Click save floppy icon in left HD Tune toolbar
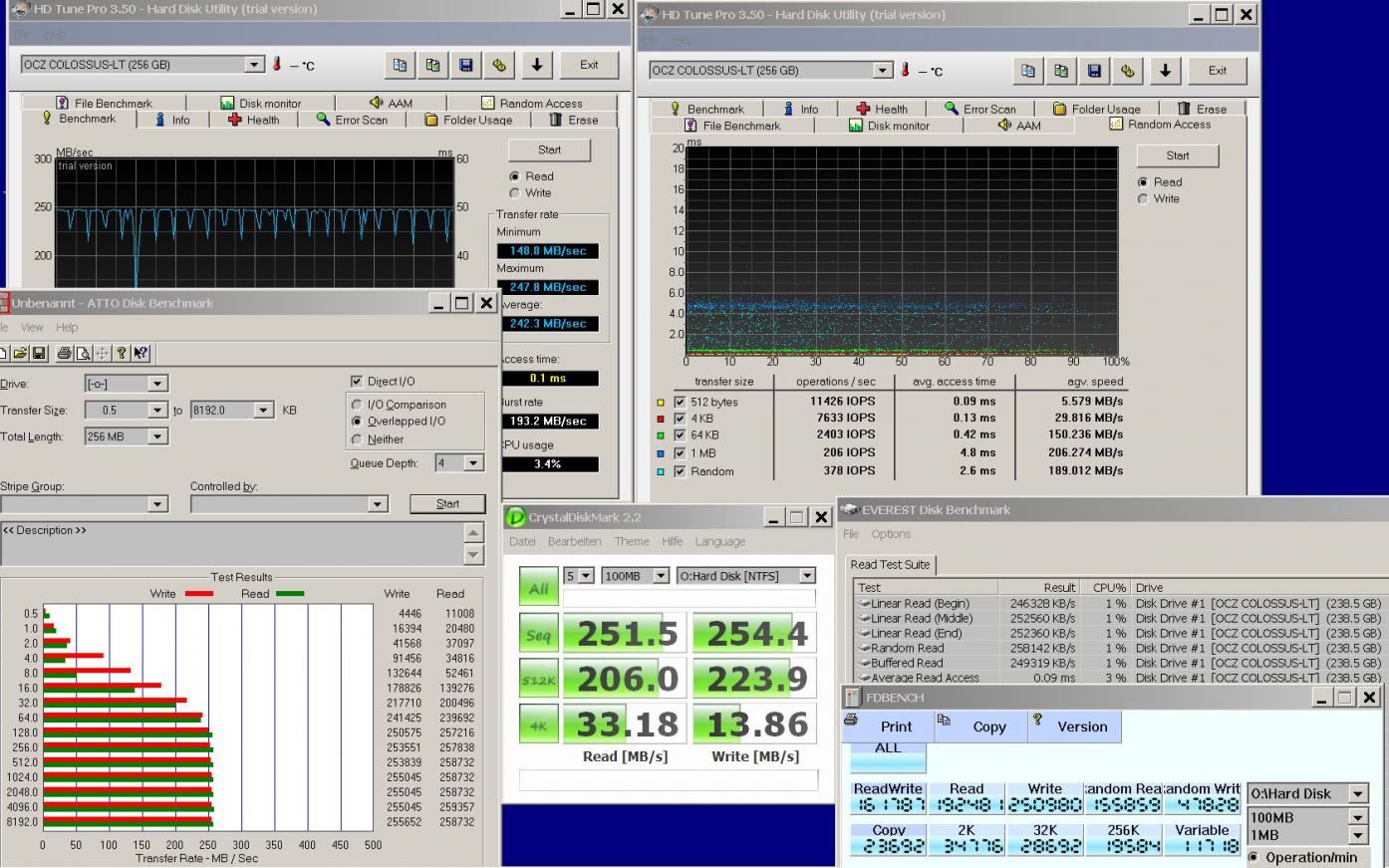This screenshot has height=868, width=1389. pyautogui.click(x=466, y=65)
